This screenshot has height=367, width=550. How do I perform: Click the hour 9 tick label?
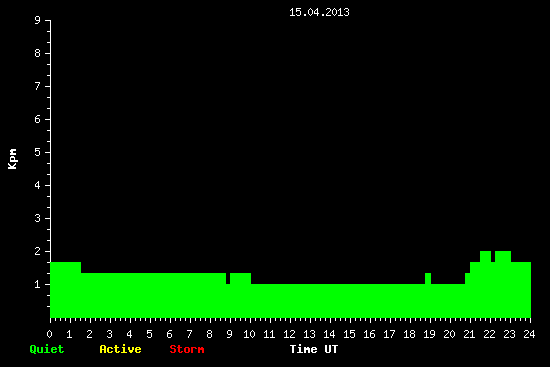tap(229, 334)
